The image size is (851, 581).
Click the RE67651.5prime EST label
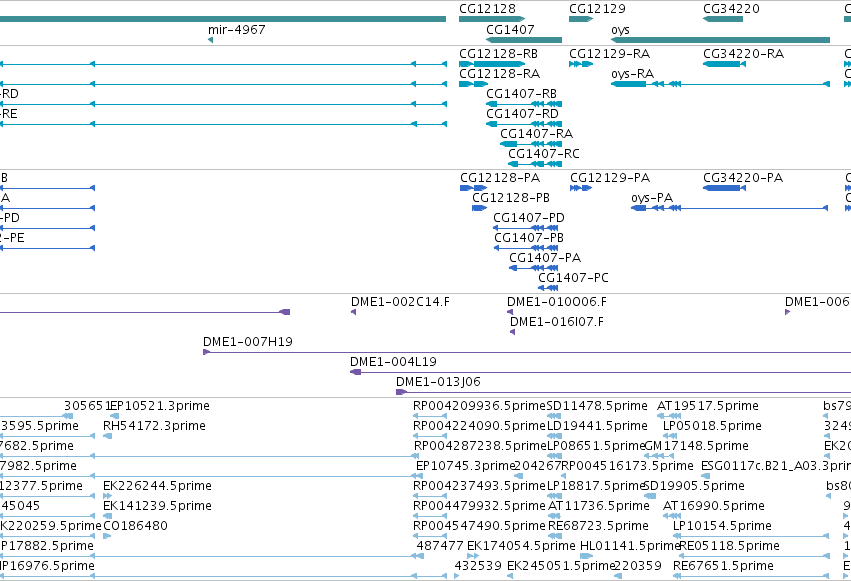(x=723, y=566)
